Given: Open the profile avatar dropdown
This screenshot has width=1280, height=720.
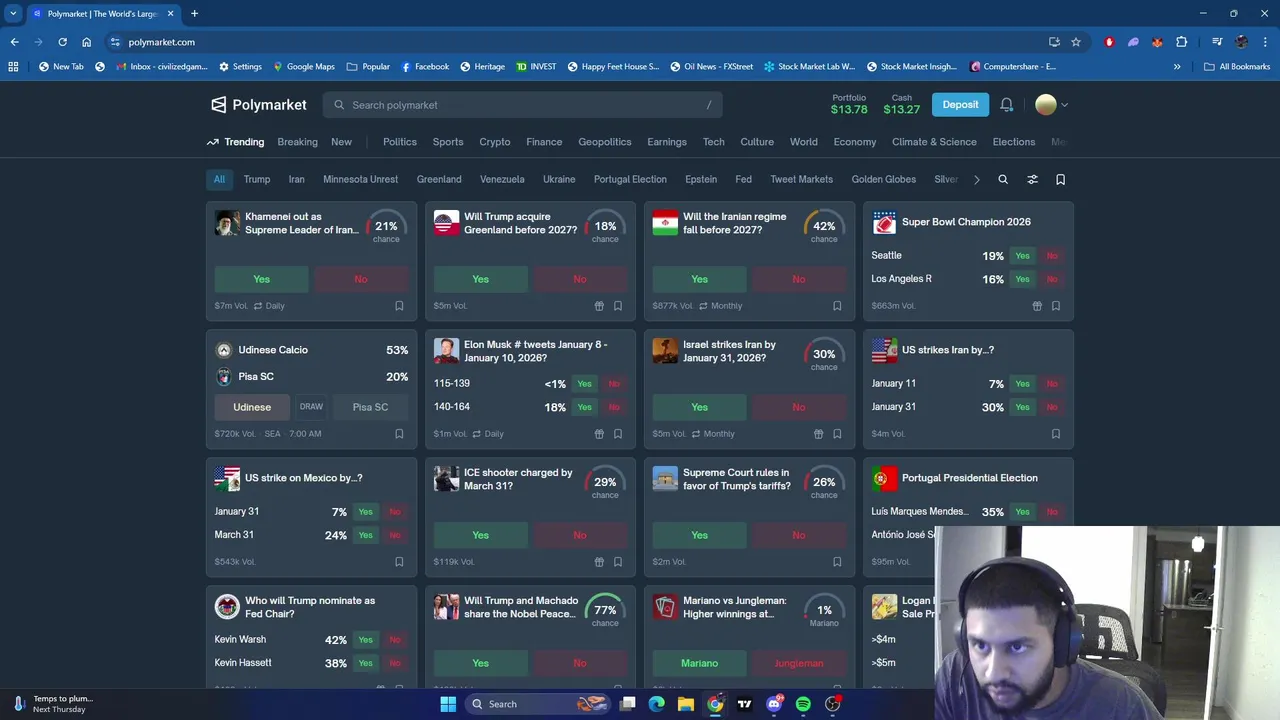Looking at the screenshot, I should point(1051,105).
